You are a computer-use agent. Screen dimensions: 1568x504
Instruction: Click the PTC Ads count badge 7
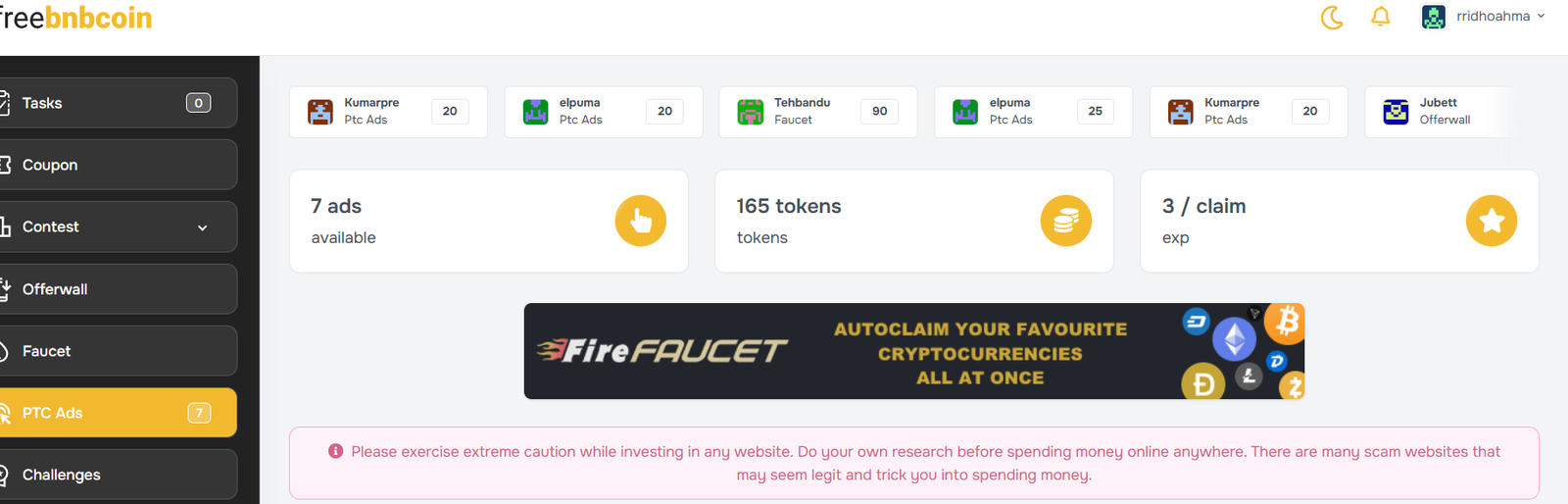coord(199,413)
